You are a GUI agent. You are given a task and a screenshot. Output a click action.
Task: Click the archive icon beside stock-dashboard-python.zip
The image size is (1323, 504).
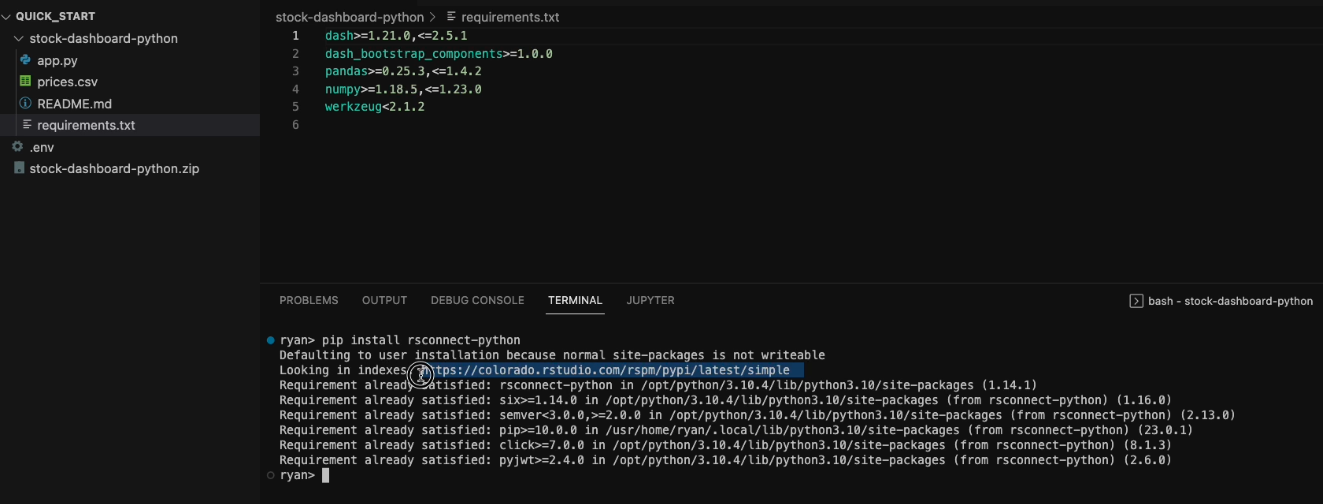(x=18, y=168)
